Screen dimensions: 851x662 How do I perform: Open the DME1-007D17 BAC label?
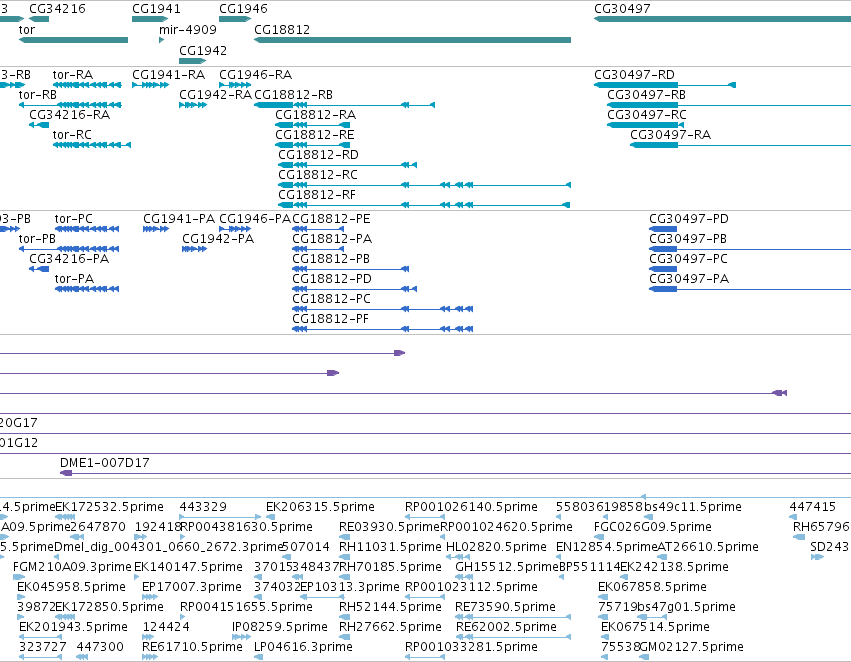point(105,463)
